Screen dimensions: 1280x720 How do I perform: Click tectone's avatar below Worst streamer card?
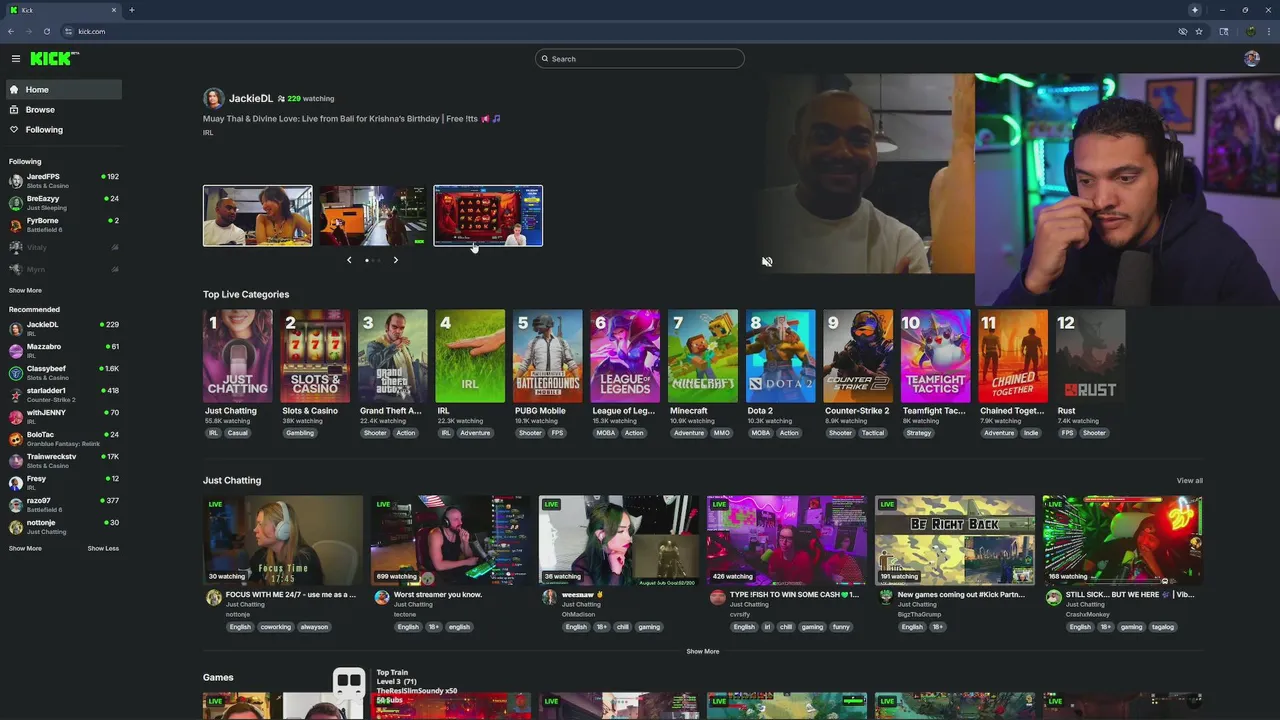pyautogui.click(x=381, y=597)
